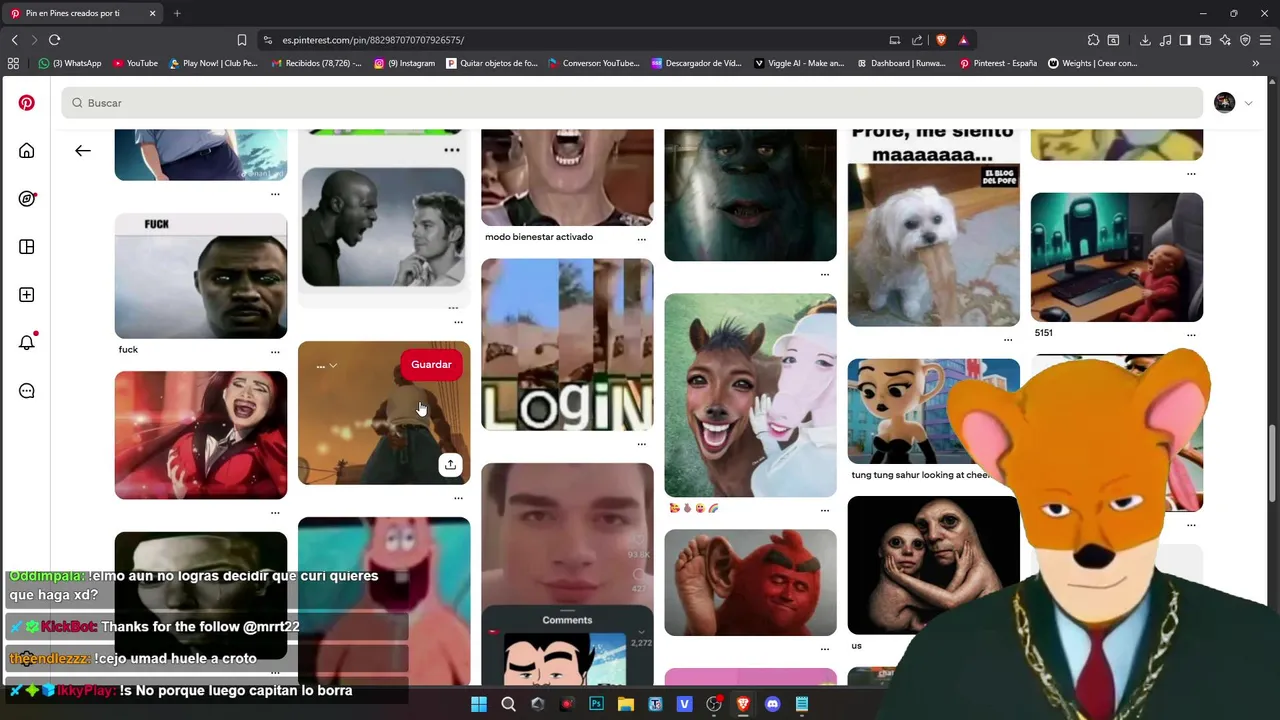Open notifications bell in Pinterest sidebar
1280x720 pixels.
[x=27, y=343]
